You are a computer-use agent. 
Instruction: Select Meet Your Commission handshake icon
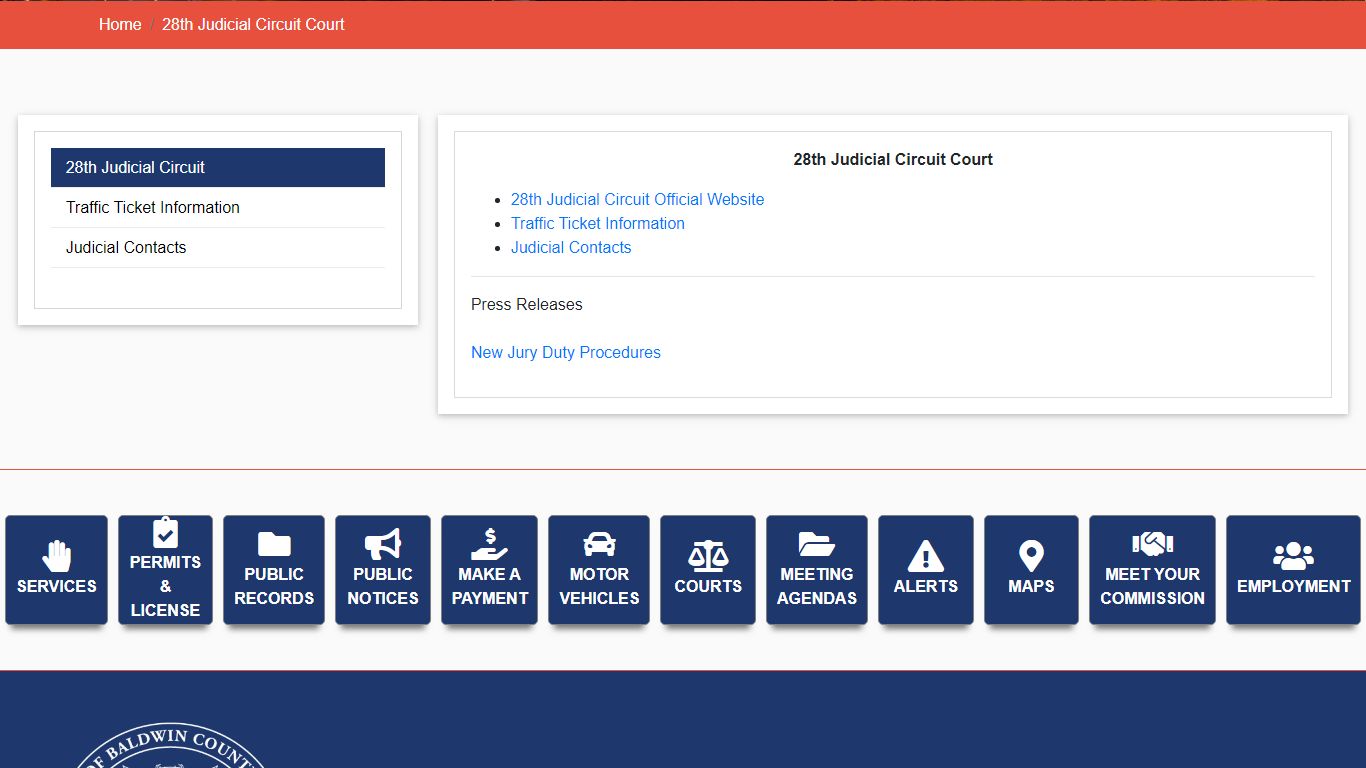pos(1152,544)
